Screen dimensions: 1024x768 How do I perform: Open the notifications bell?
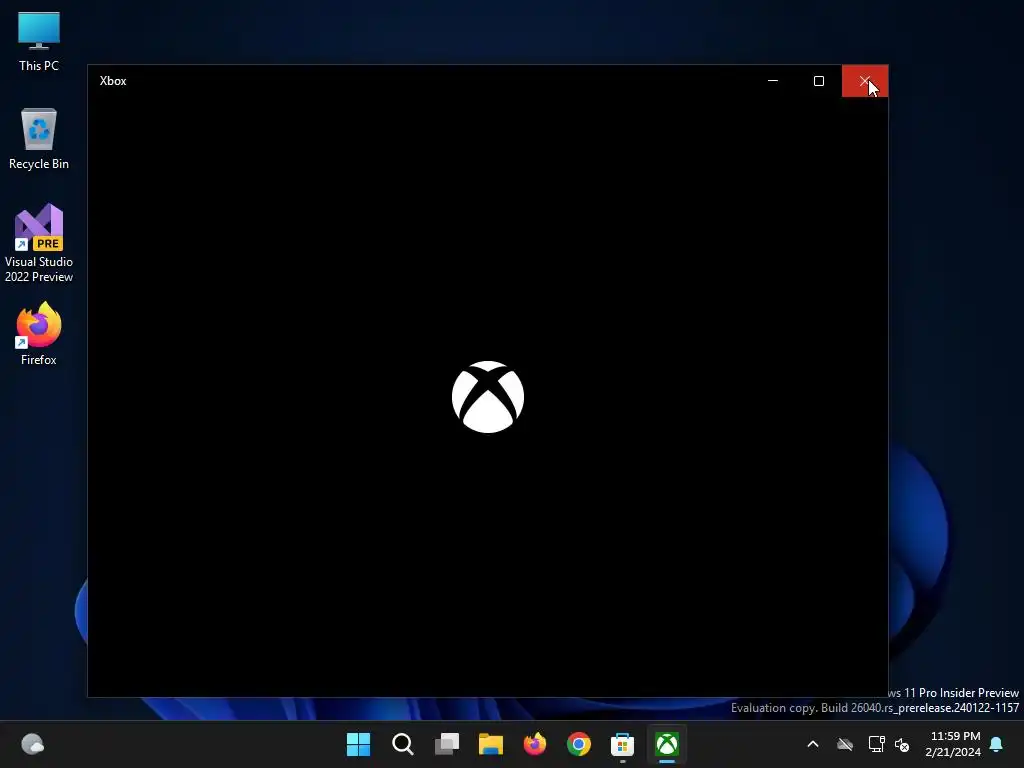997,744
